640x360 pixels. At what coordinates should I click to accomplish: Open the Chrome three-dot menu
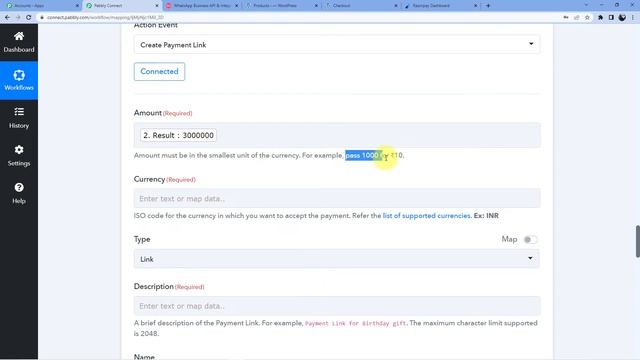633,18
